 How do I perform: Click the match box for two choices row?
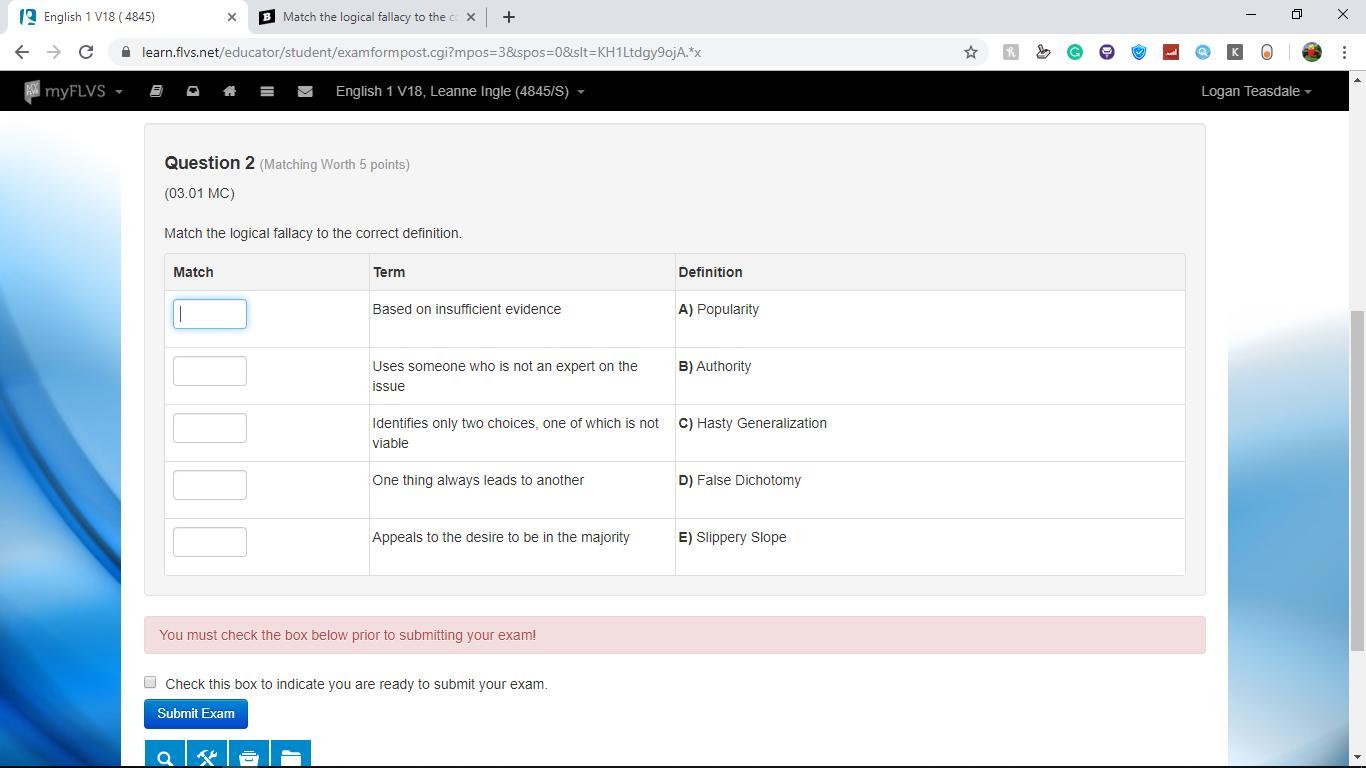coord(210,428)
